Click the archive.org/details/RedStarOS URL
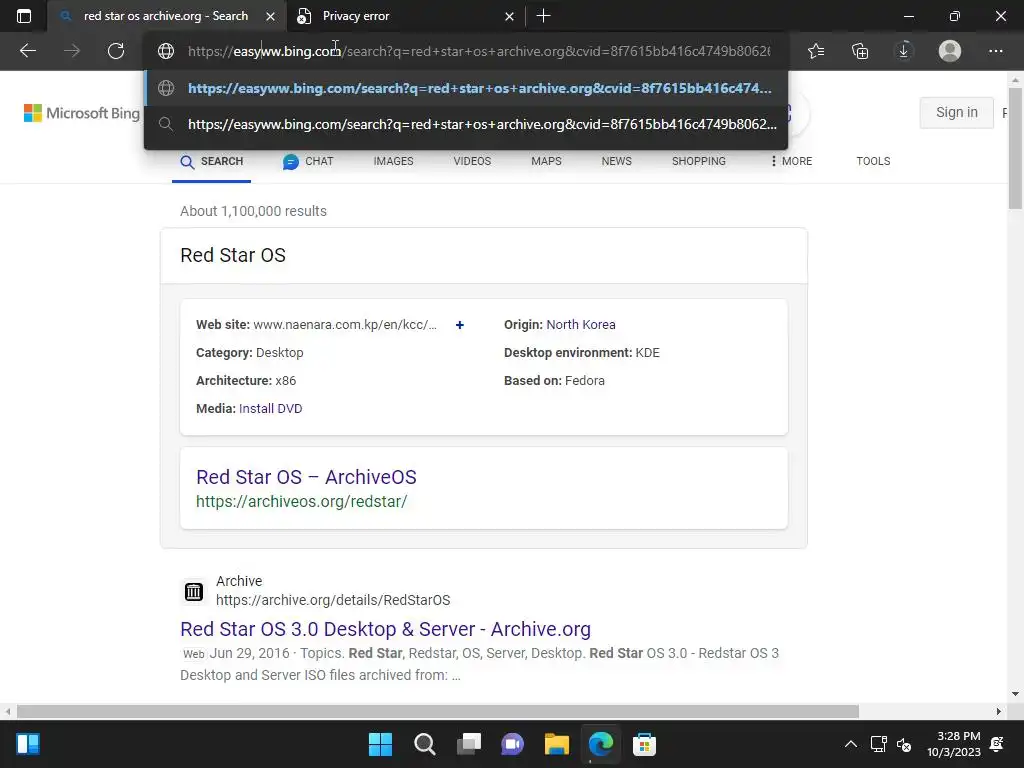 click(333, 600)
